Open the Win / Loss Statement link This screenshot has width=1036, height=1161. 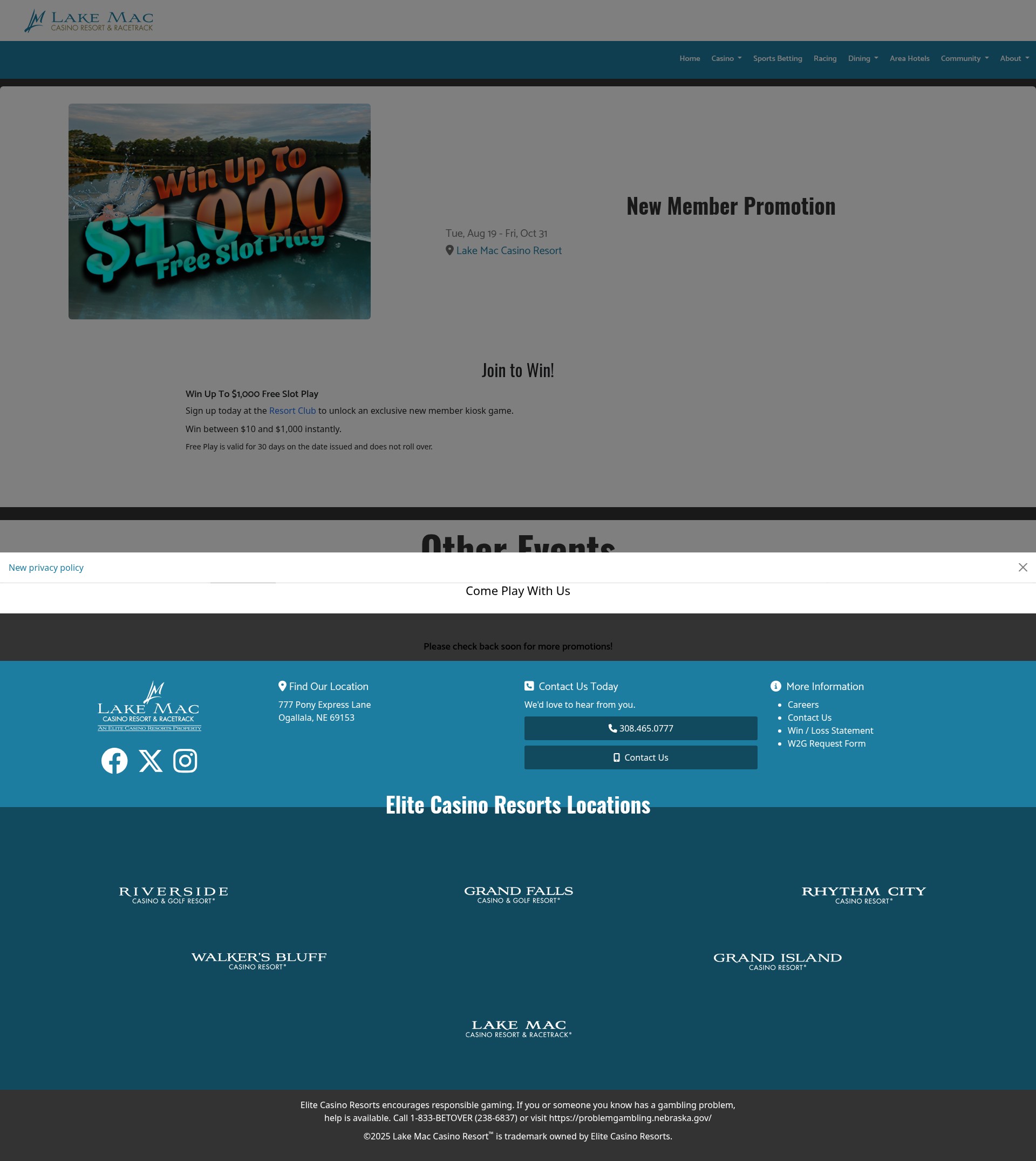tap(830, 730)
